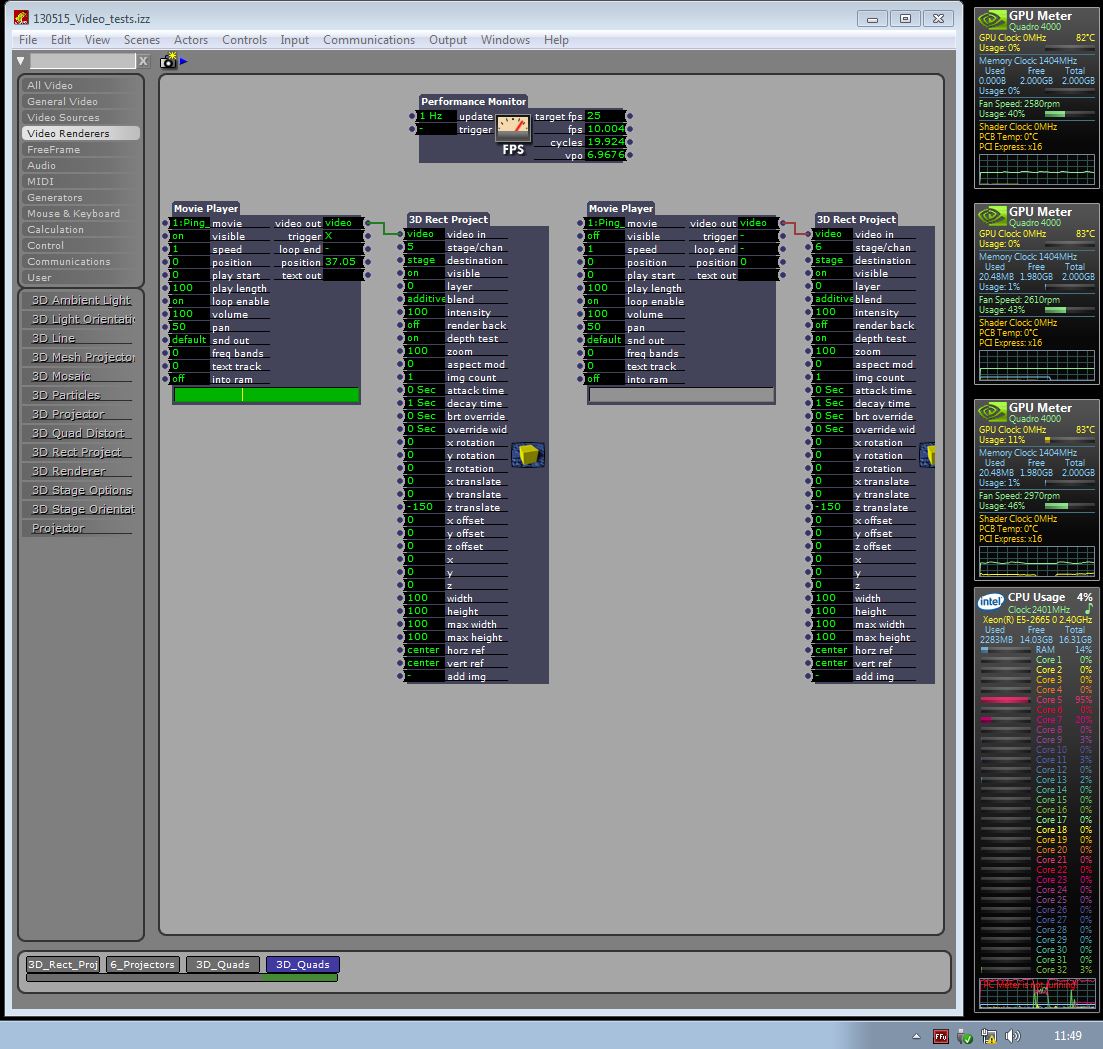Toggle second 3D Rect Project render back value
This screenshot has height=1049, width=1103.
tap(833, 325)
